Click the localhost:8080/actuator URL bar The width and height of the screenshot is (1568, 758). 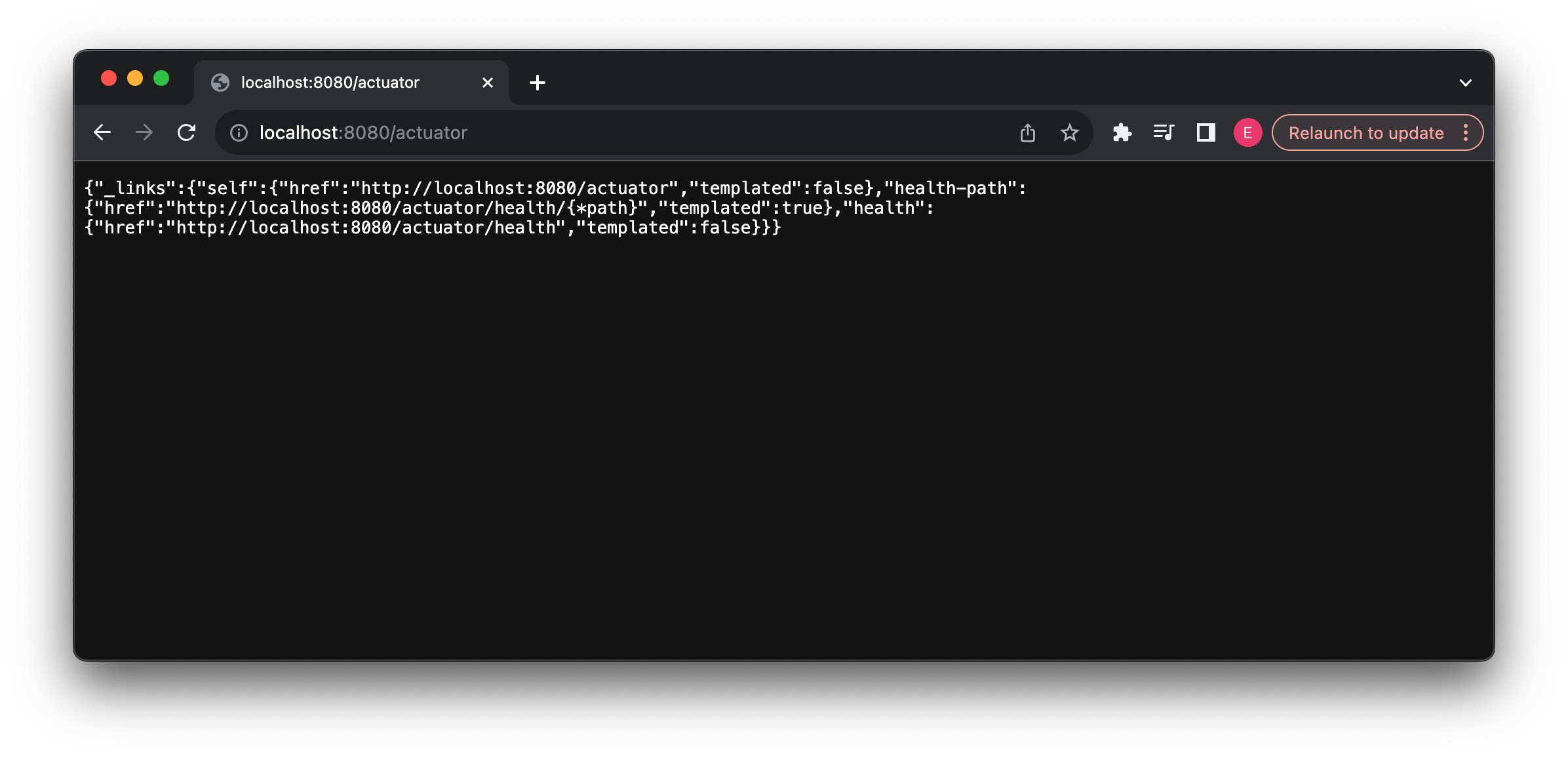[362, 133]
